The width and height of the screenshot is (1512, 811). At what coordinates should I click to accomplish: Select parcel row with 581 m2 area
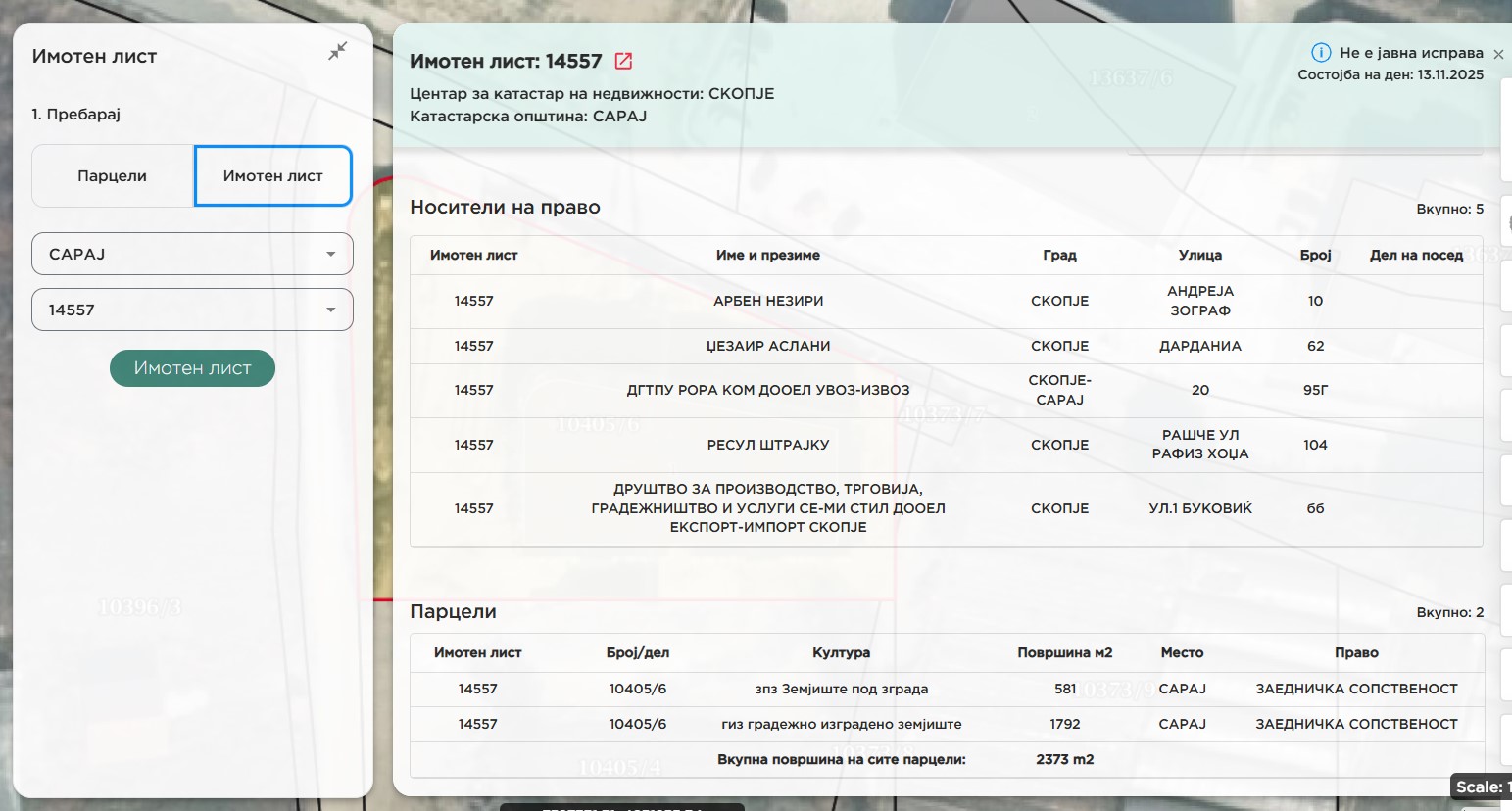click(841, 689)
